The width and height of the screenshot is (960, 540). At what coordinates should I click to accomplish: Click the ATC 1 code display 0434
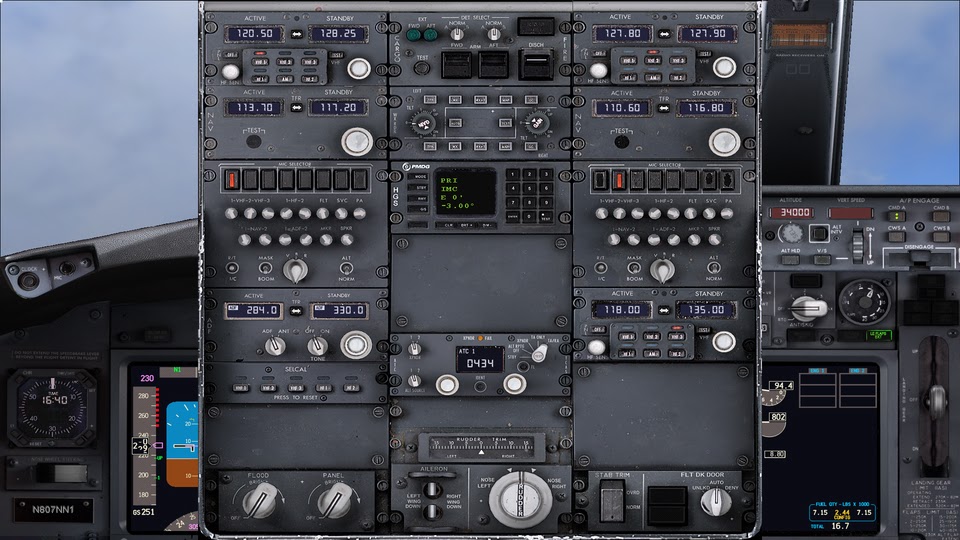click(x=480, y=360)
